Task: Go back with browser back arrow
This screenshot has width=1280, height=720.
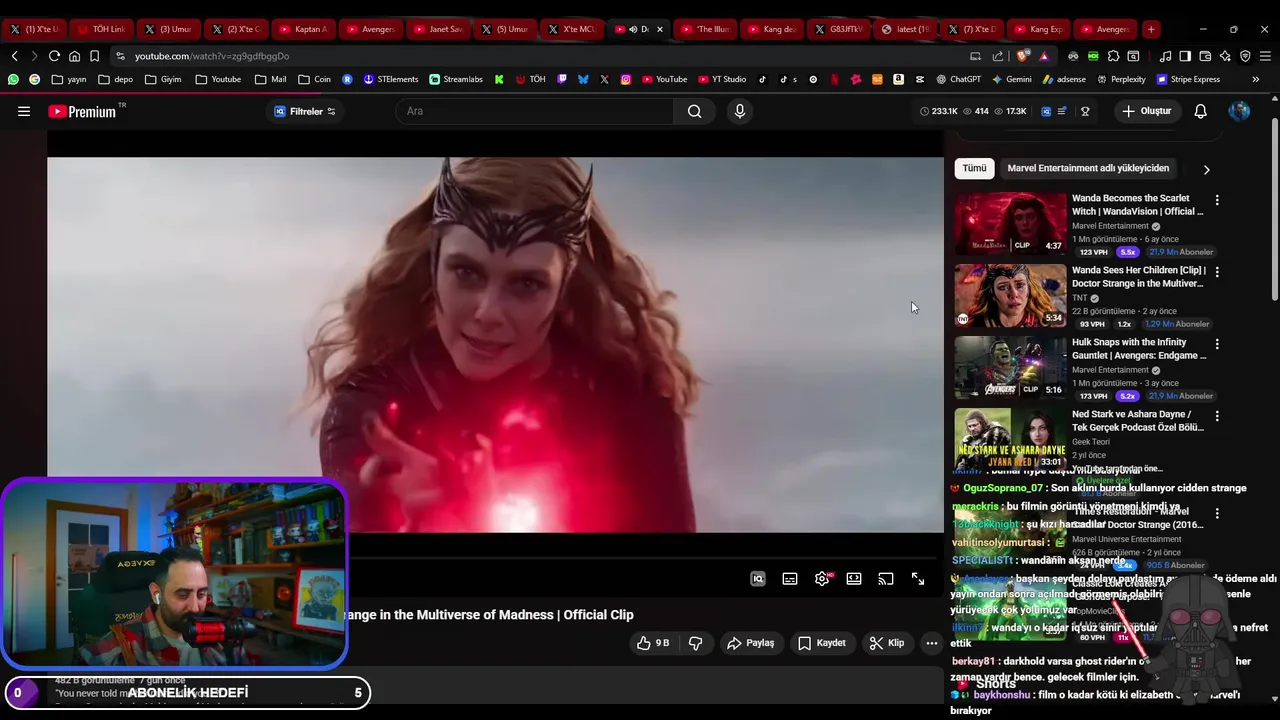Action: click(14, 56)
